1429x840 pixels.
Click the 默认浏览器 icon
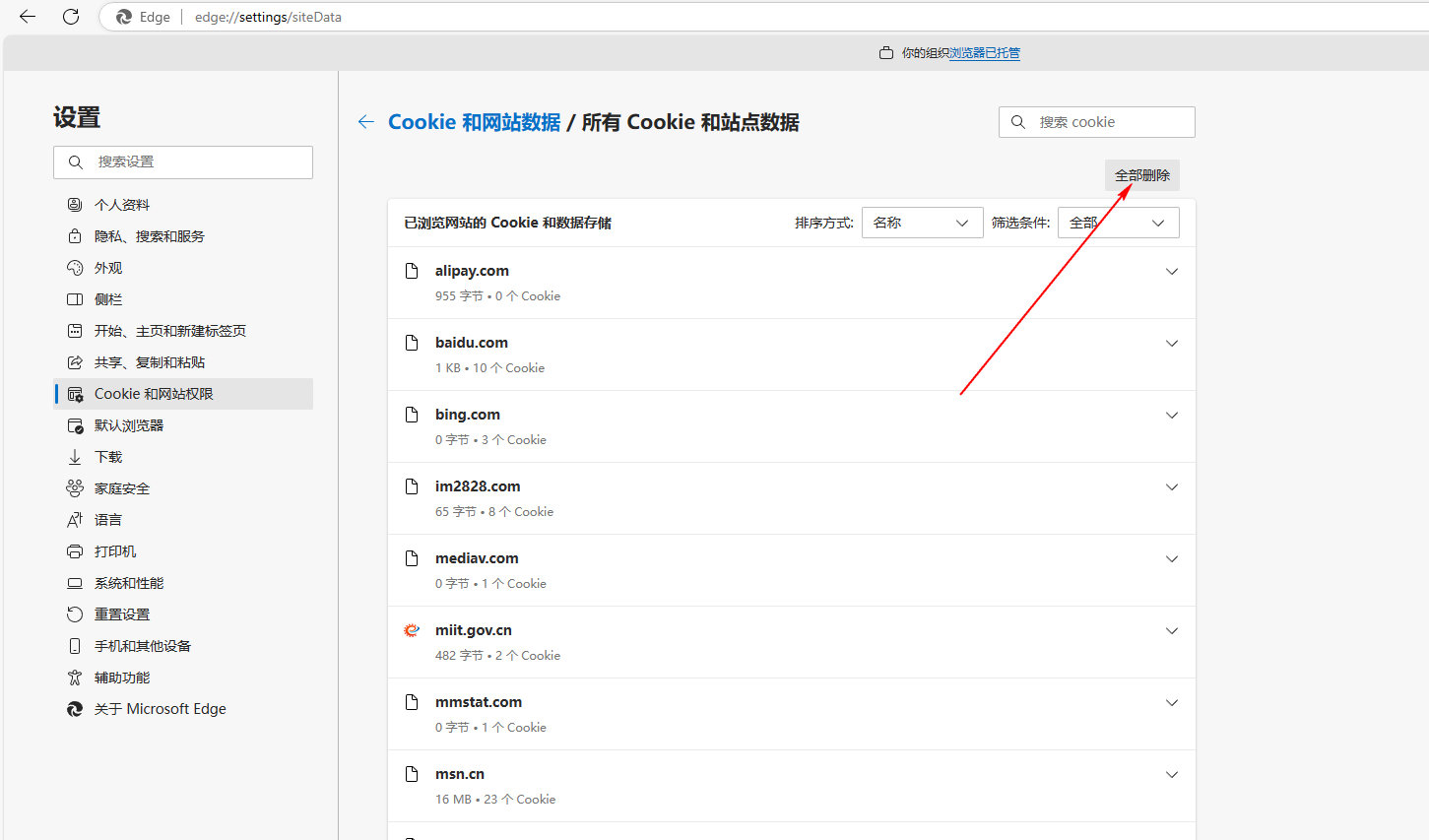coord(75,425)
